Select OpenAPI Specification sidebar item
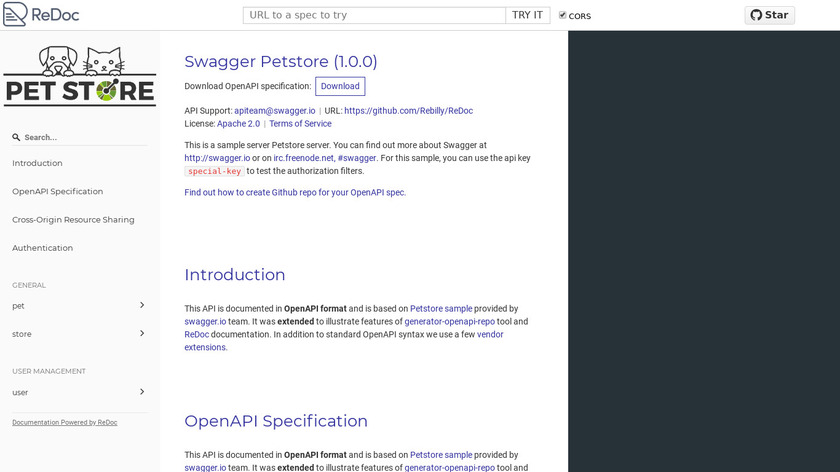The image size is (840, 472). tap(57, 191)
